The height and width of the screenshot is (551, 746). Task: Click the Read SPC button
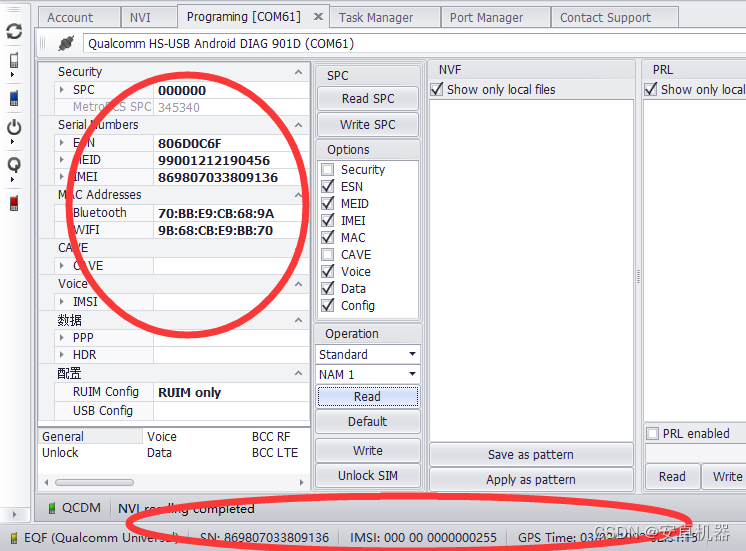(368, 98)
